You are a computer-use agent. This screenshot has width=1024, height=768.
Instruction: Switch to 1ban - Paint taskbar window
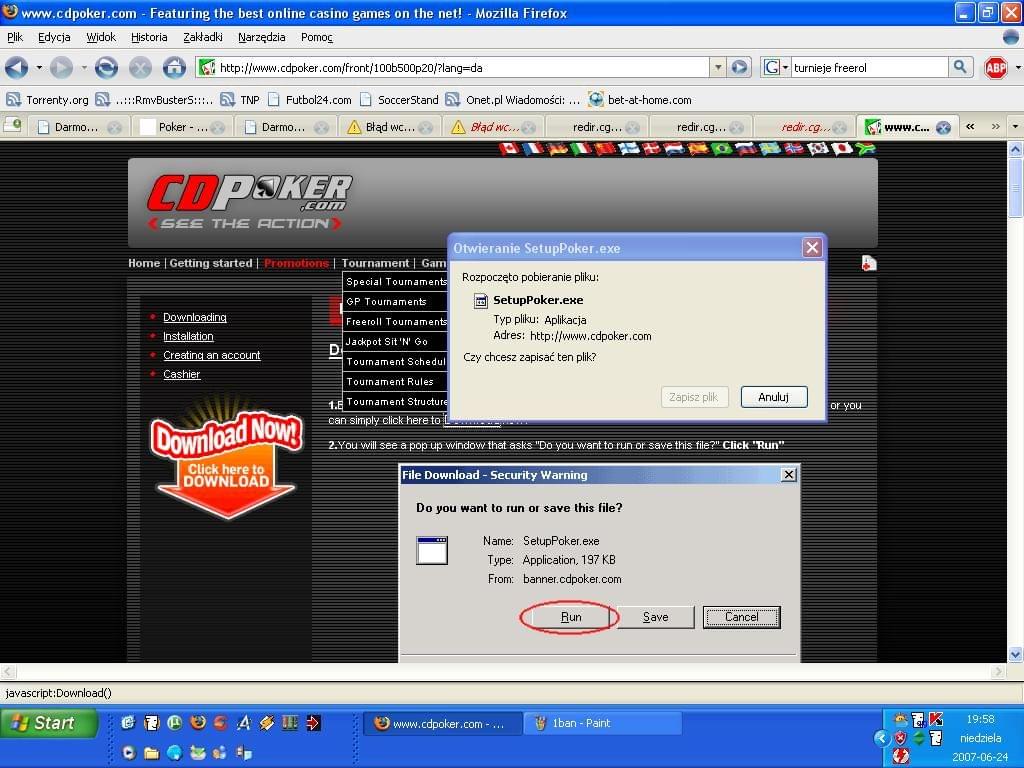[602, 723]
